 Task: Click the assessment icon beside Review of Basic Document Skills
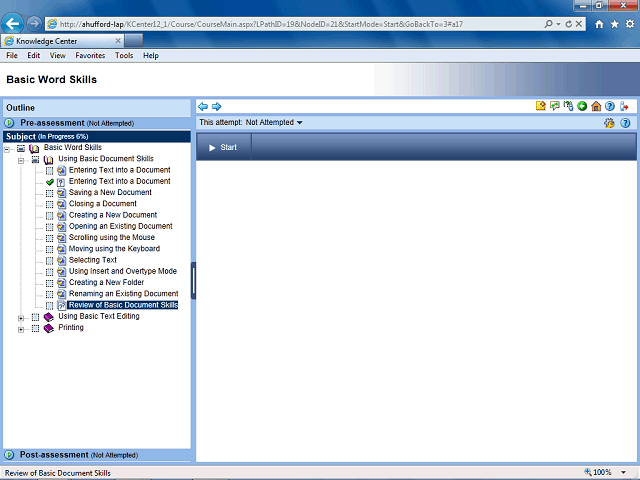coord(61,305)
